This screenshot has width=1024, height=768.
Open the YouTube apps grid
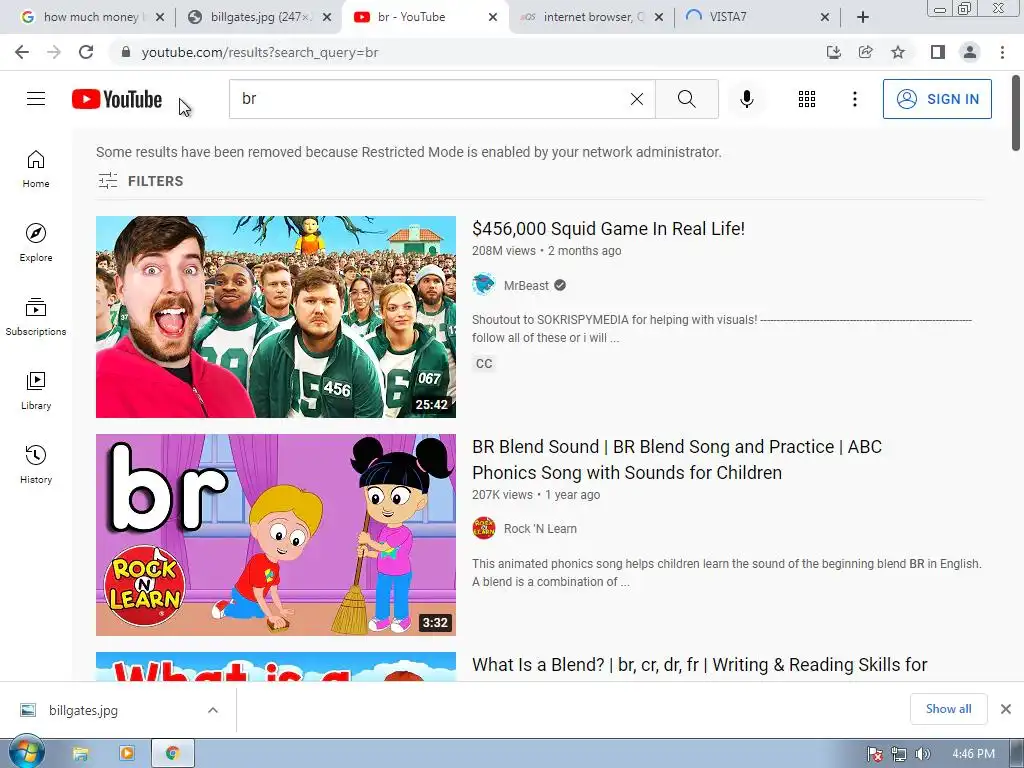[x=807, y=99]
